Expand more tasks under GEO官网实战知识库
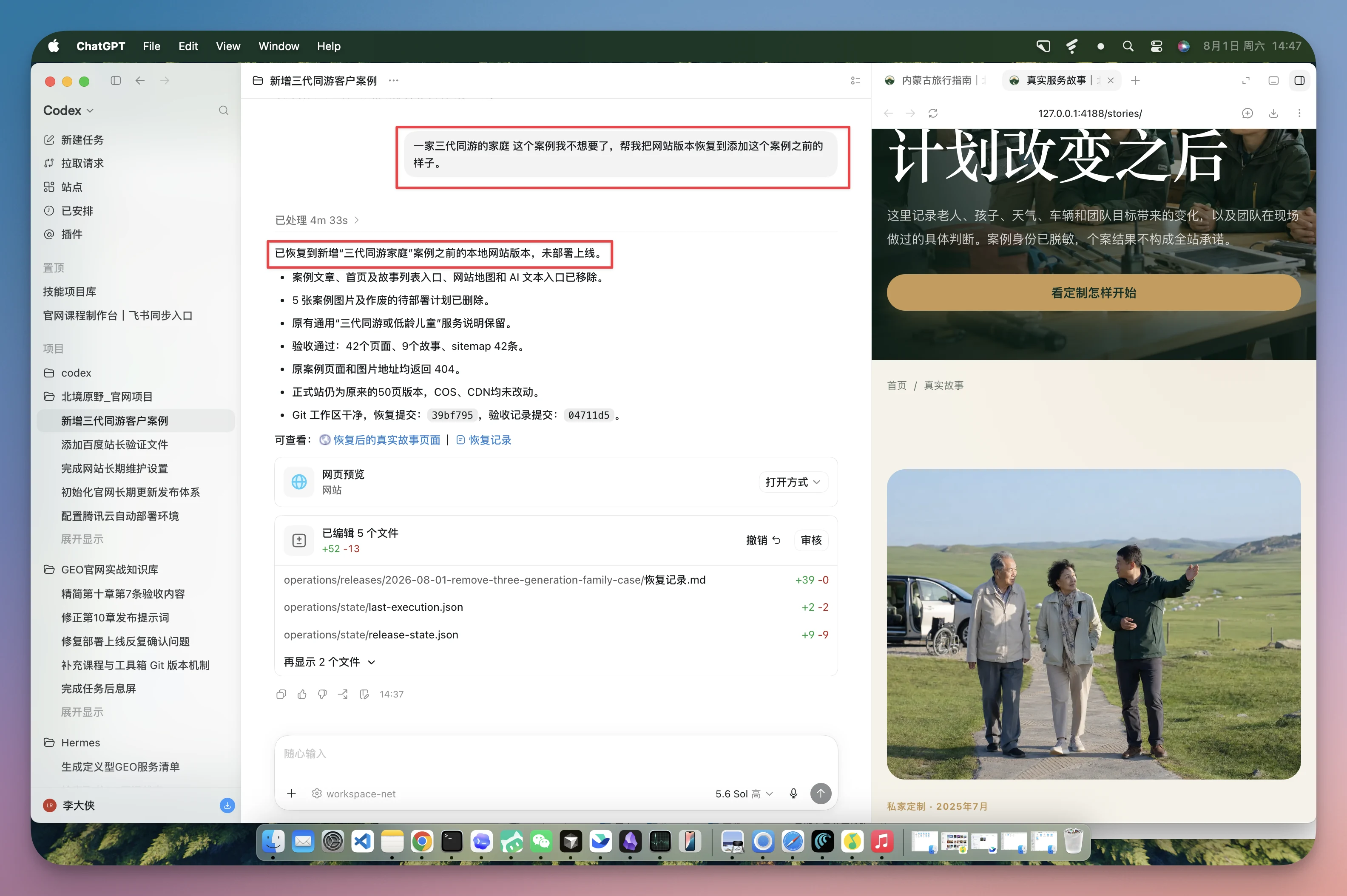 82,712
